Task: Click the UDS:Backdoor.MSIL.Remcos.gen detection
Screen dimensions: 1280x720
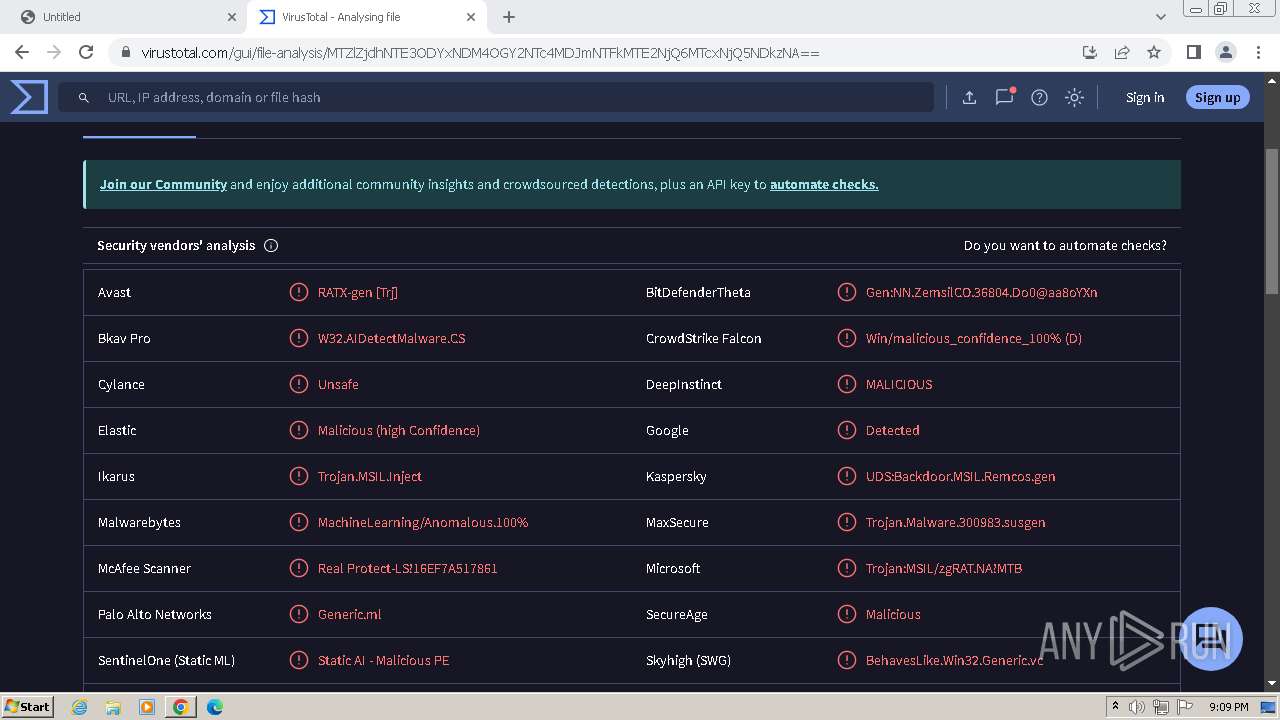Action: pos(960,476)
